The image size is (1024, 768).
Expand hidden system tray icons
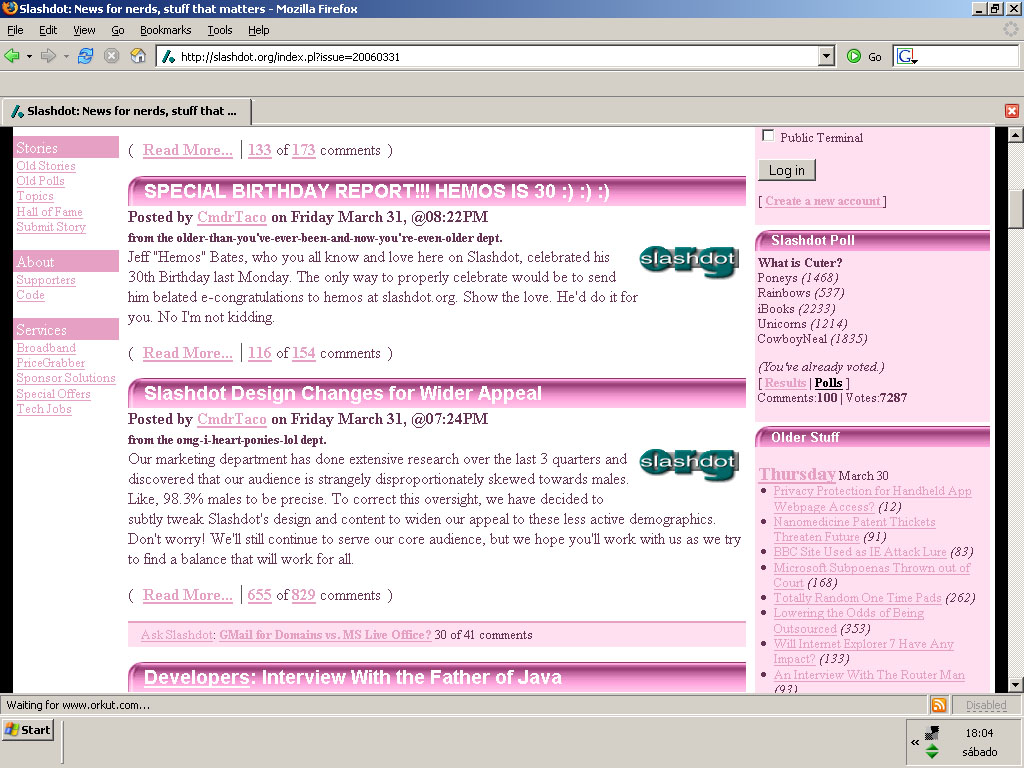915,743
